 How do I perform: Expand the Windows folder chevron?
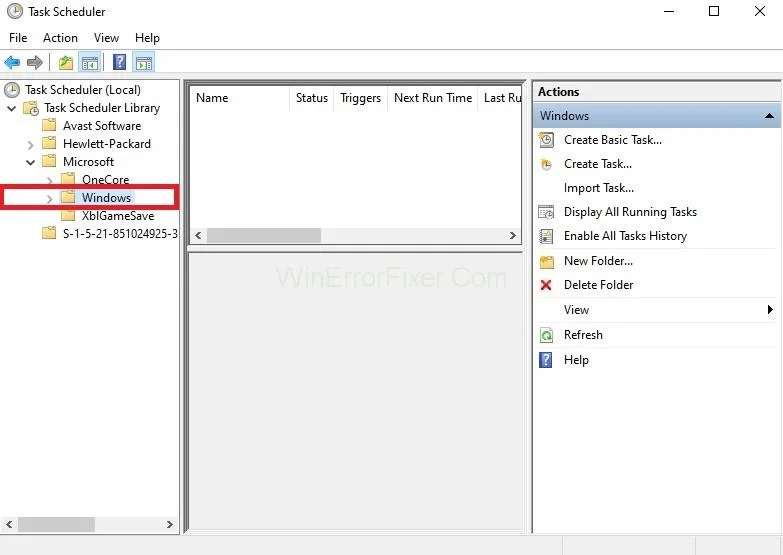(x=50, y=199)
